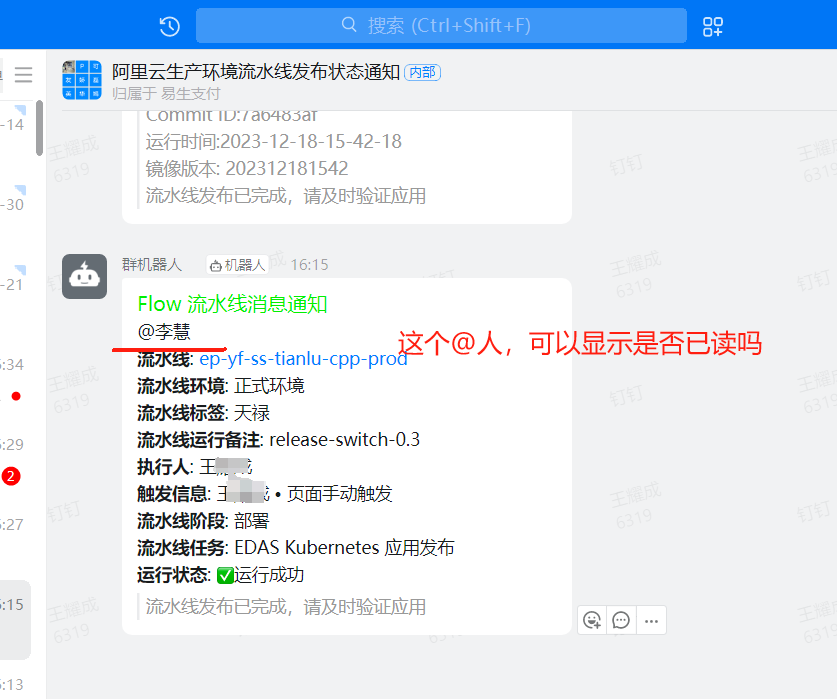Open the sidebar hamburger menu icon
Viewport: 837px width, 699px height.
pyautogui.click(x=23, y=75)
